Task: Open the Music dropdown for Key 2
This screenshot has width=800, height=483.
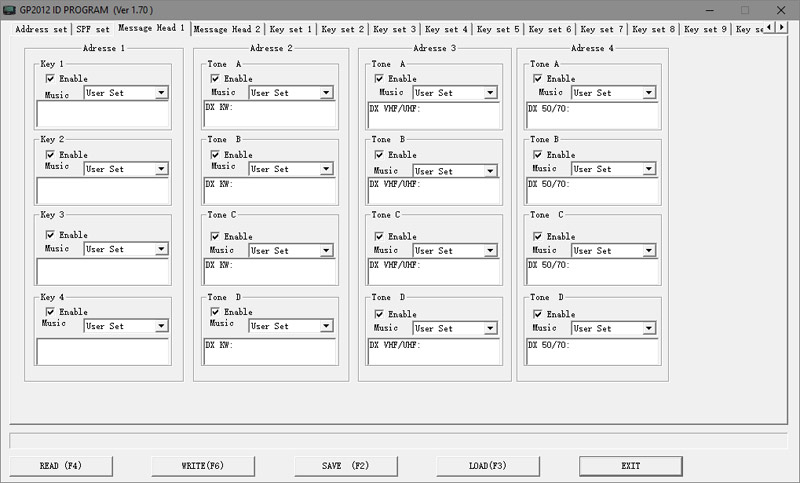Action: pyautogui.click(x=161, y=169)
